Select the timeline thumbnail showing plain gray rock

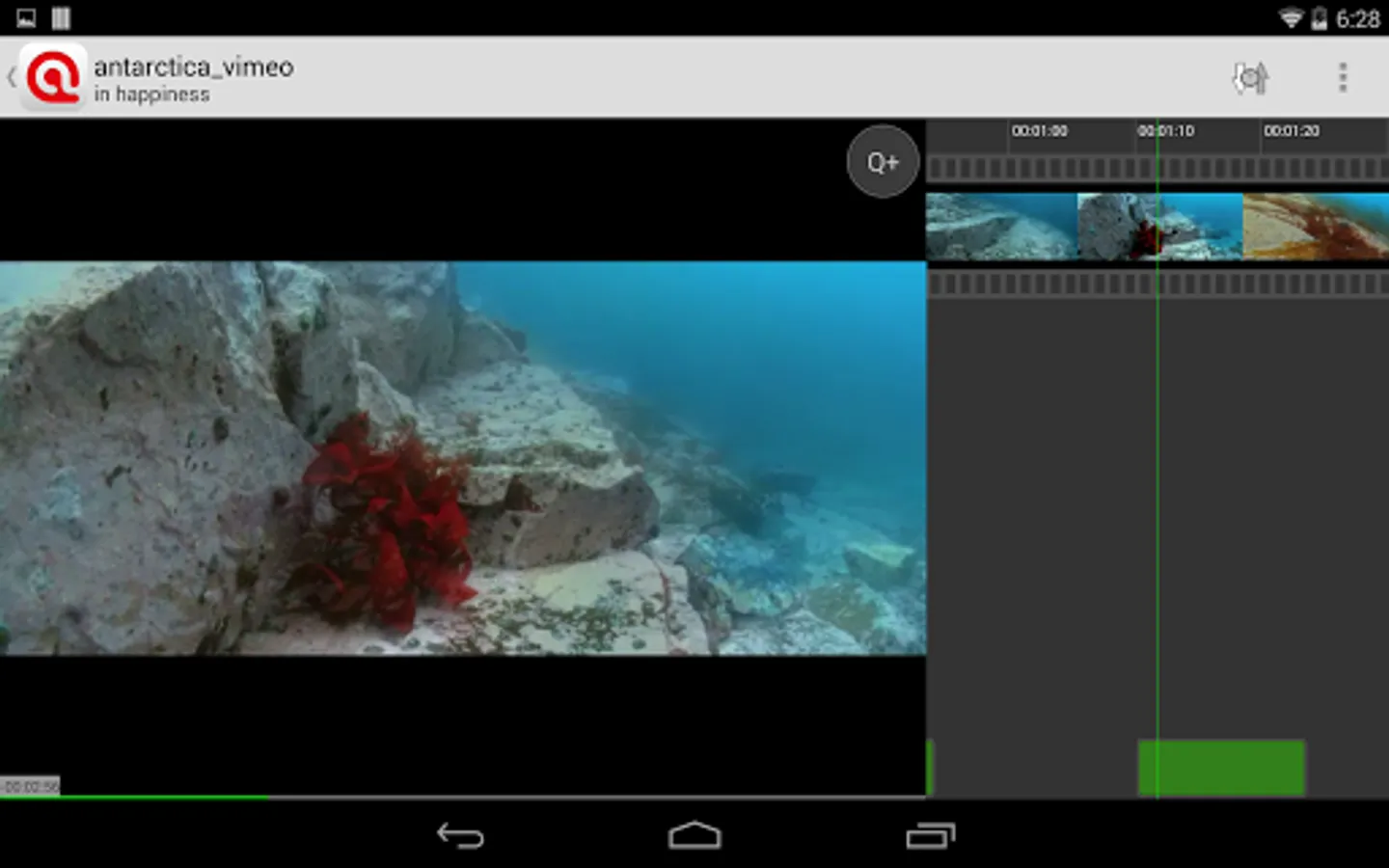click(x=1001, y=227)
